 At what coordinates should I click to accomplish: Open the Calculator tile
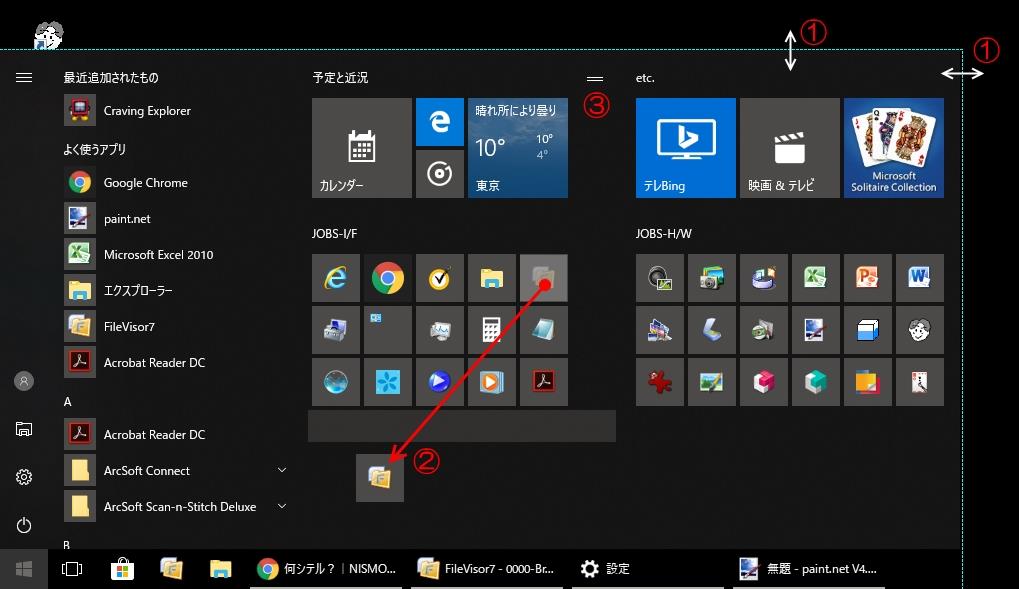(x=492, y=330)
